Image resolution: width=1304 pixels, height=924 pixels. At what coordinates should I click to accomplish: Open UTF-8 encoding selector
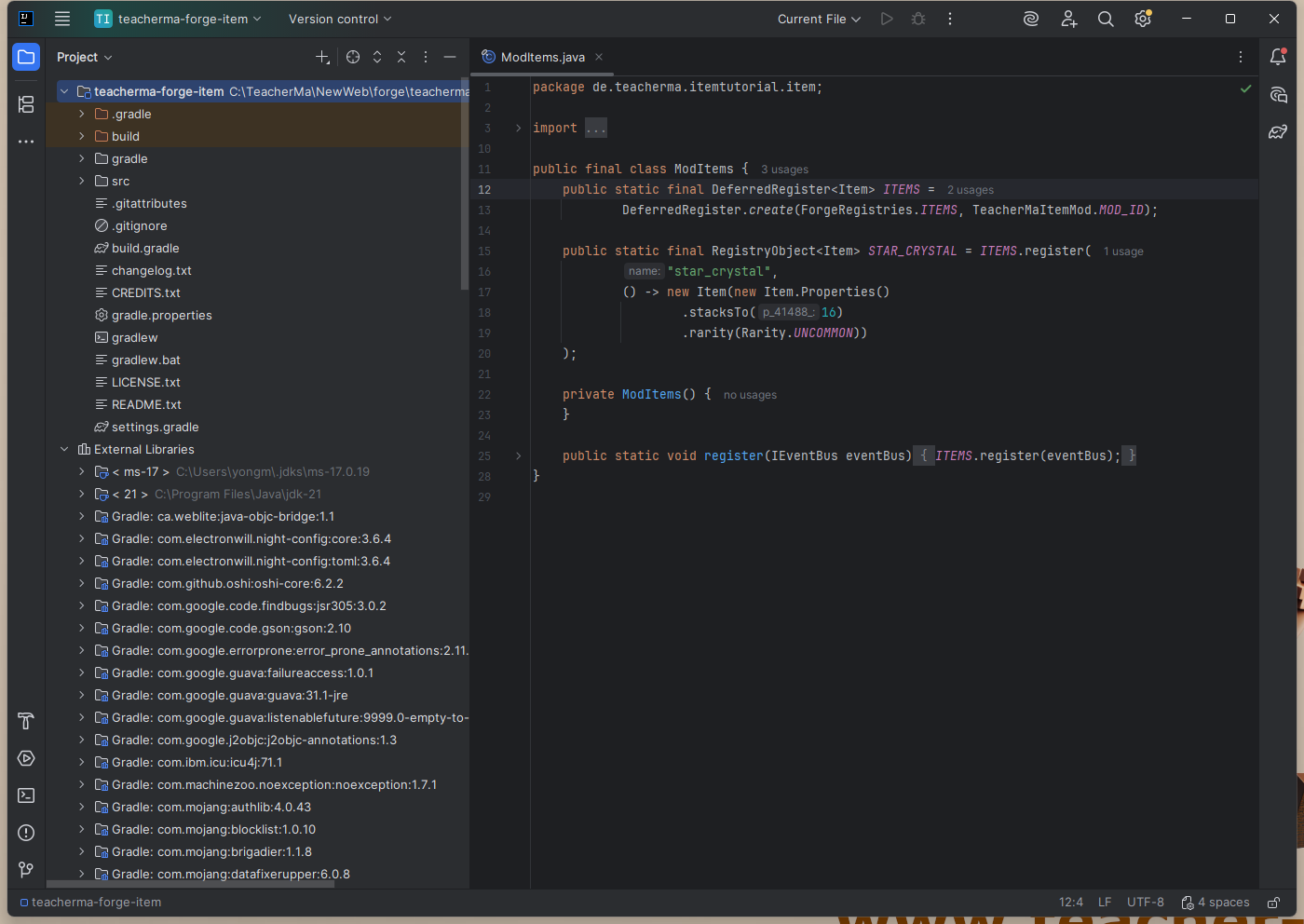tap(1146, 902)
